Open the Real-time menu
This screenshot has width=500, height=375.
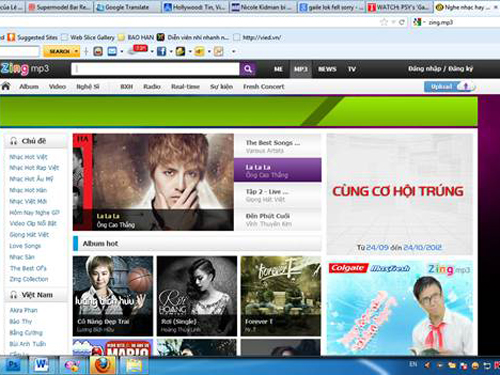[x=185, y=87]
